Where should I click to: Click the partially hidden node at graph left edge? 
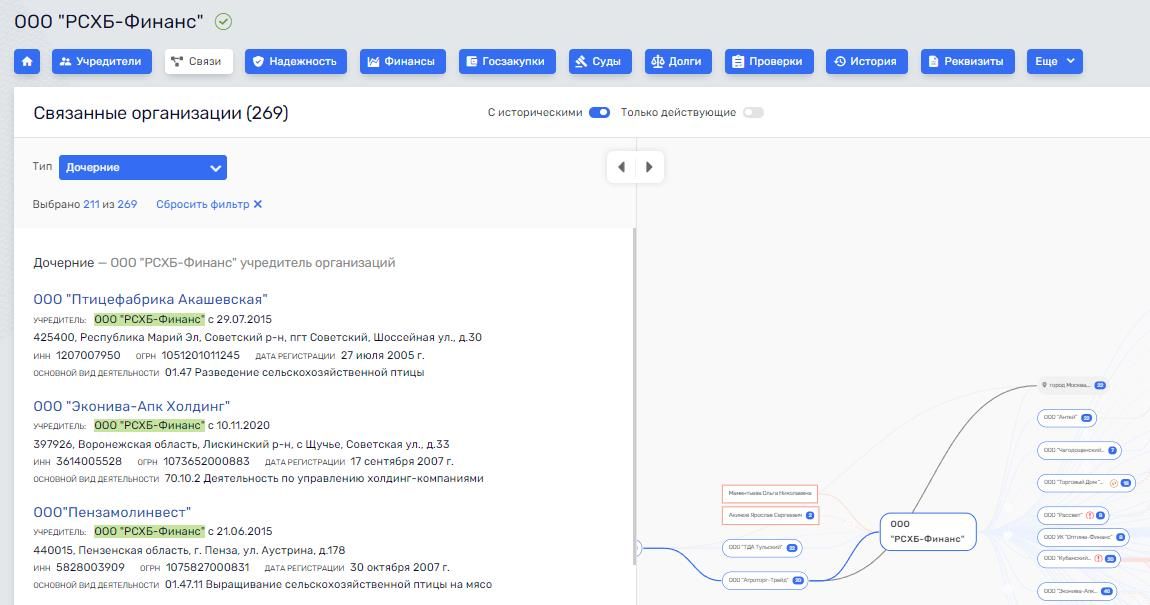click(639, 548)
